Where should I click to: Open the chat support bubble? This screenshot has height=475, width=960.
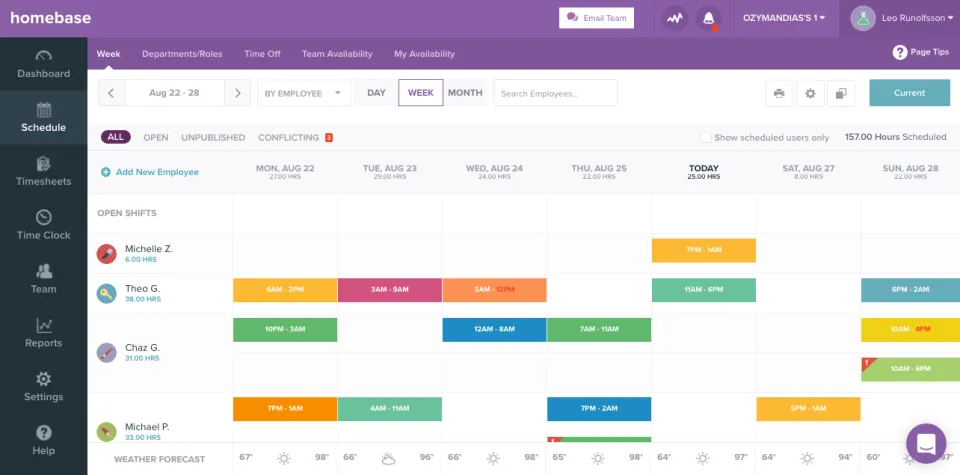pyautogui.click(x=926, y=443)
